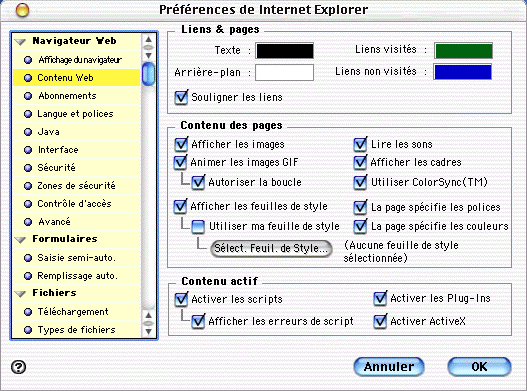Viewport: 527px width, 391px height.
Task: Open Types de fichiers settings
Action: [x=77, y=330]
